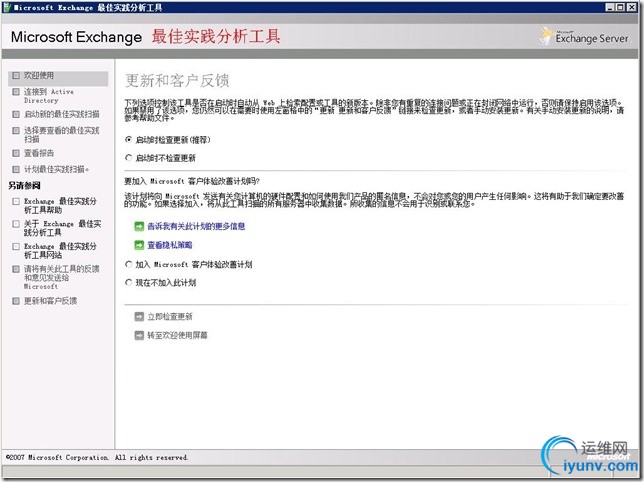Click the application icon in the title bar
644x482 pixels.
point(7,7)
